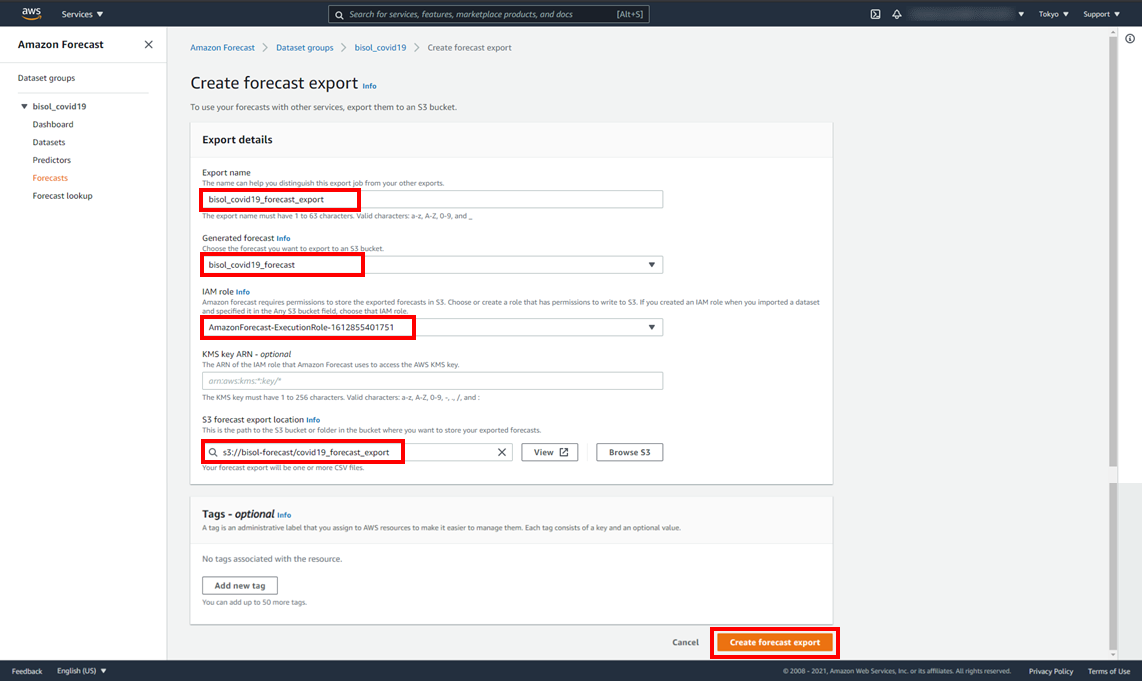
Task: Open the CloudShell terminal icon
Action: (875, 14)
